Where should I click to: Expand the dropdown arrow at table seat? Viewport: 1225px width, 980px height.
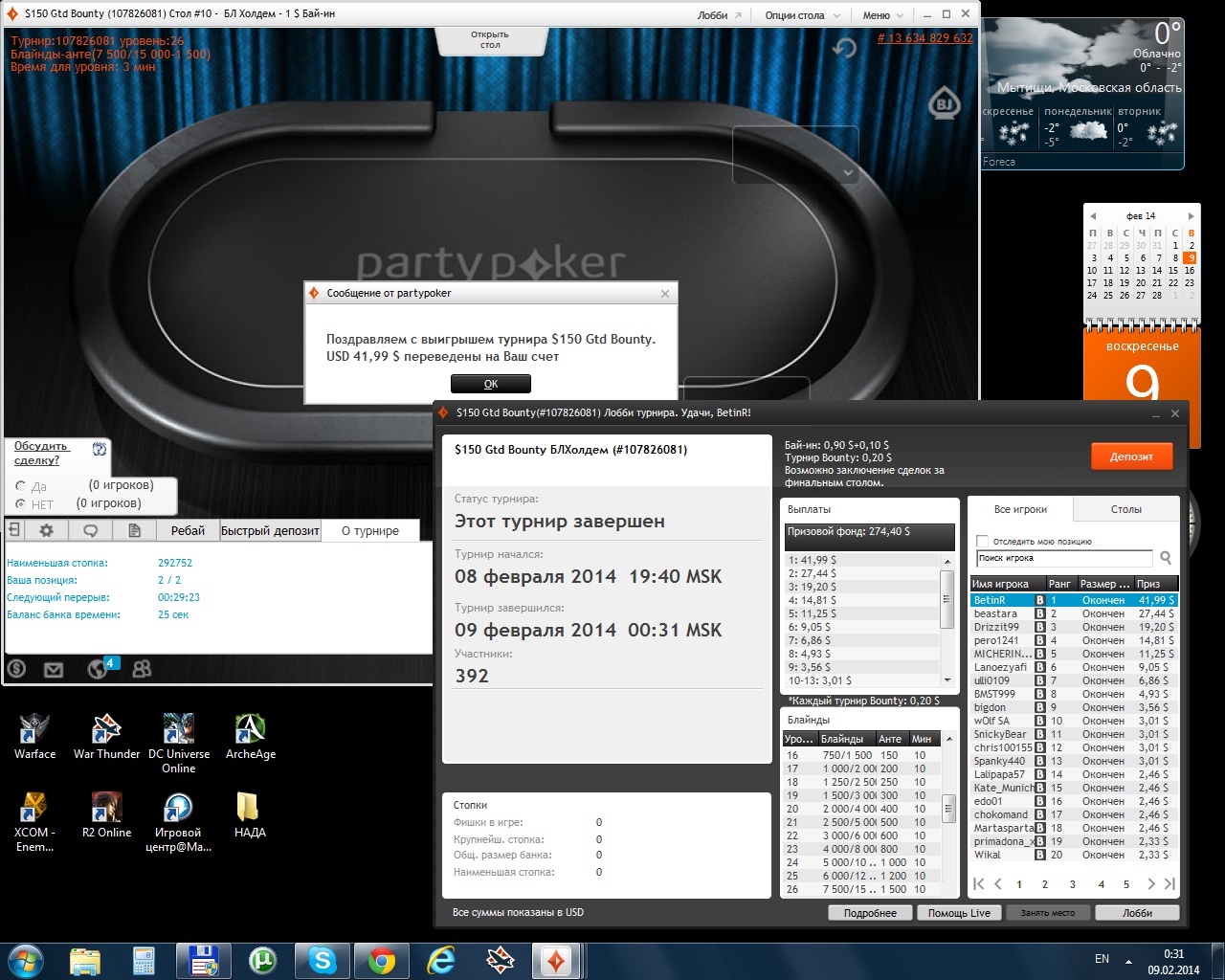[847, 172]
